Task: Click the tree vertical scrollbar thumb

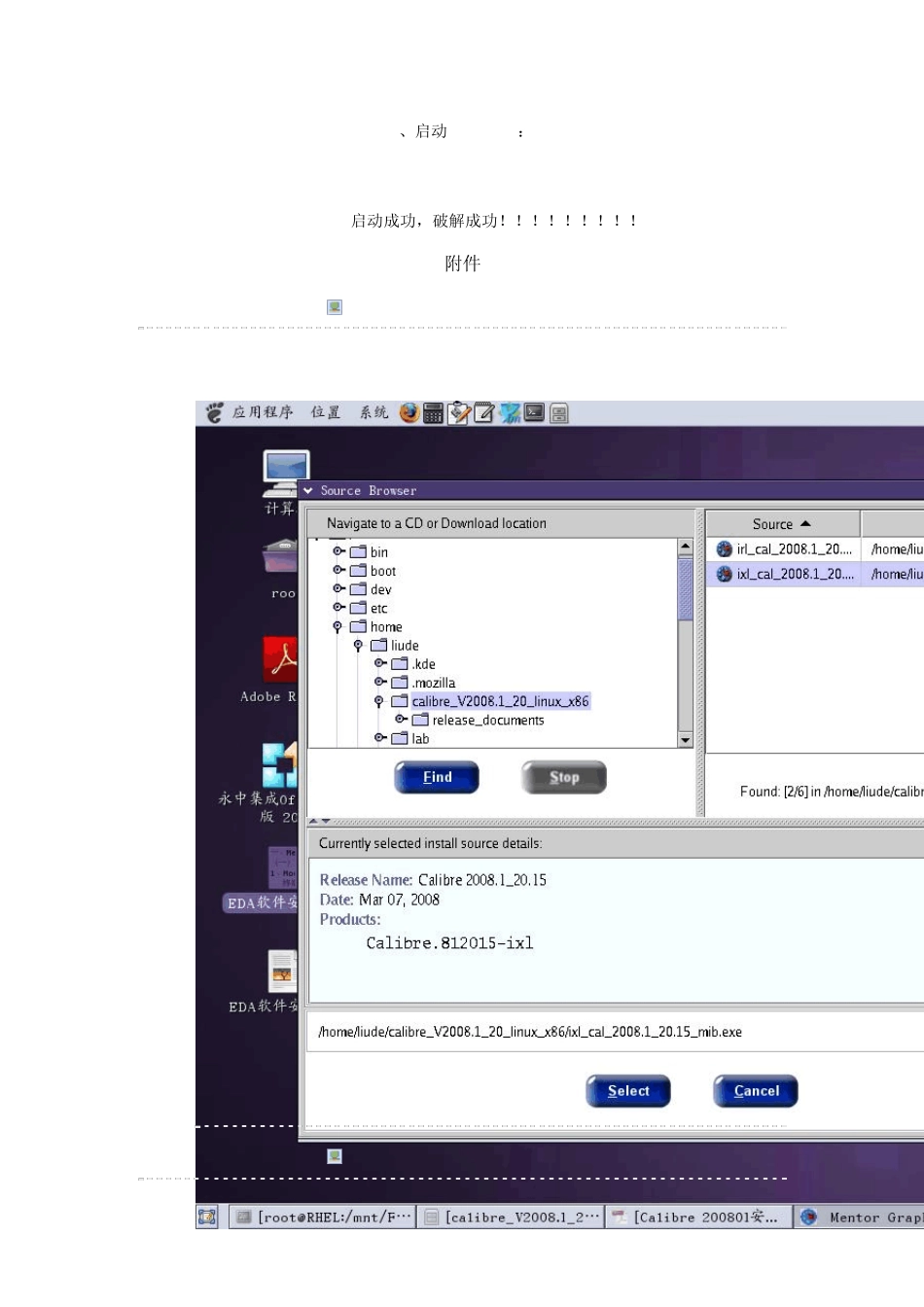Action: click(685, 588)
